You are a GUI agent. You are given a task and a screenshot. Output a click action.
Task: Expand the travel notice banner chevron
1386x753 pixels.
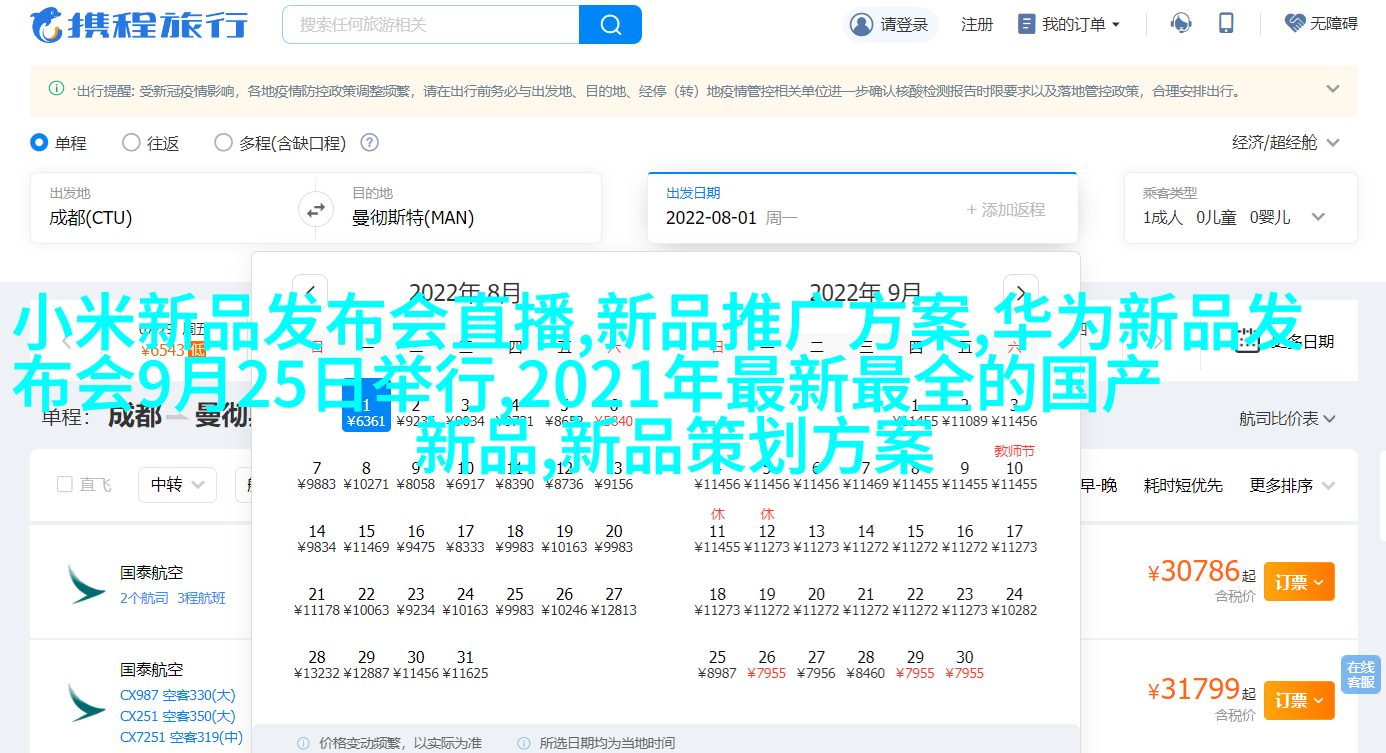tap(1332, 89)
